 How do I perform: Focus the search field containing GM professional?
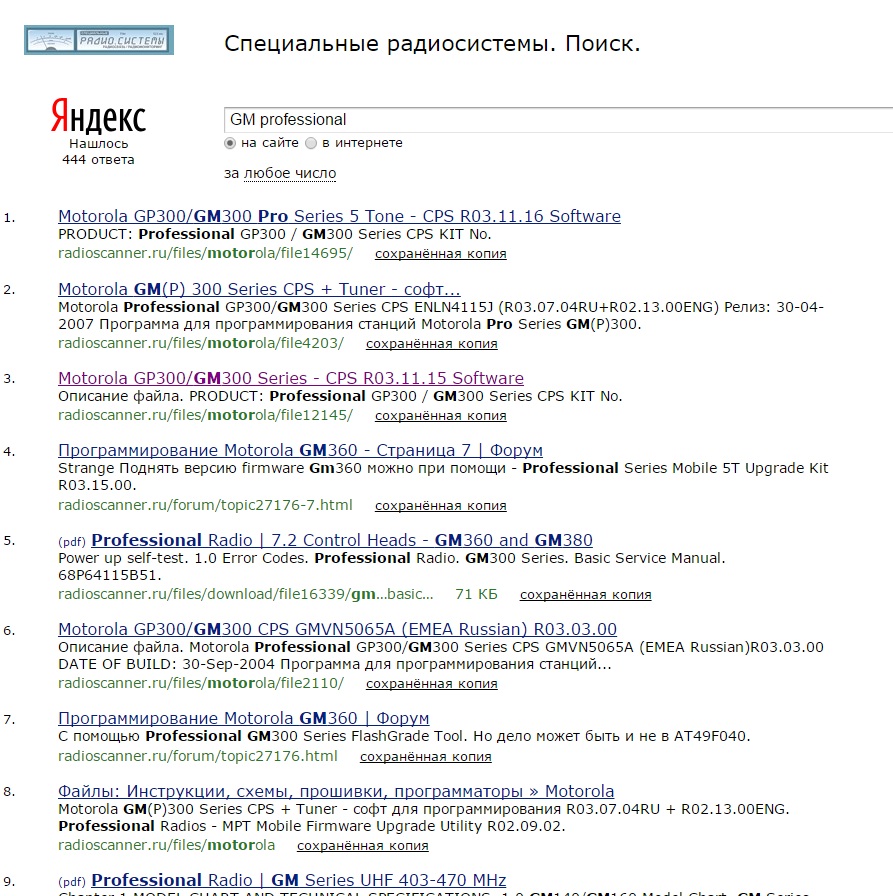coord(558,119)
